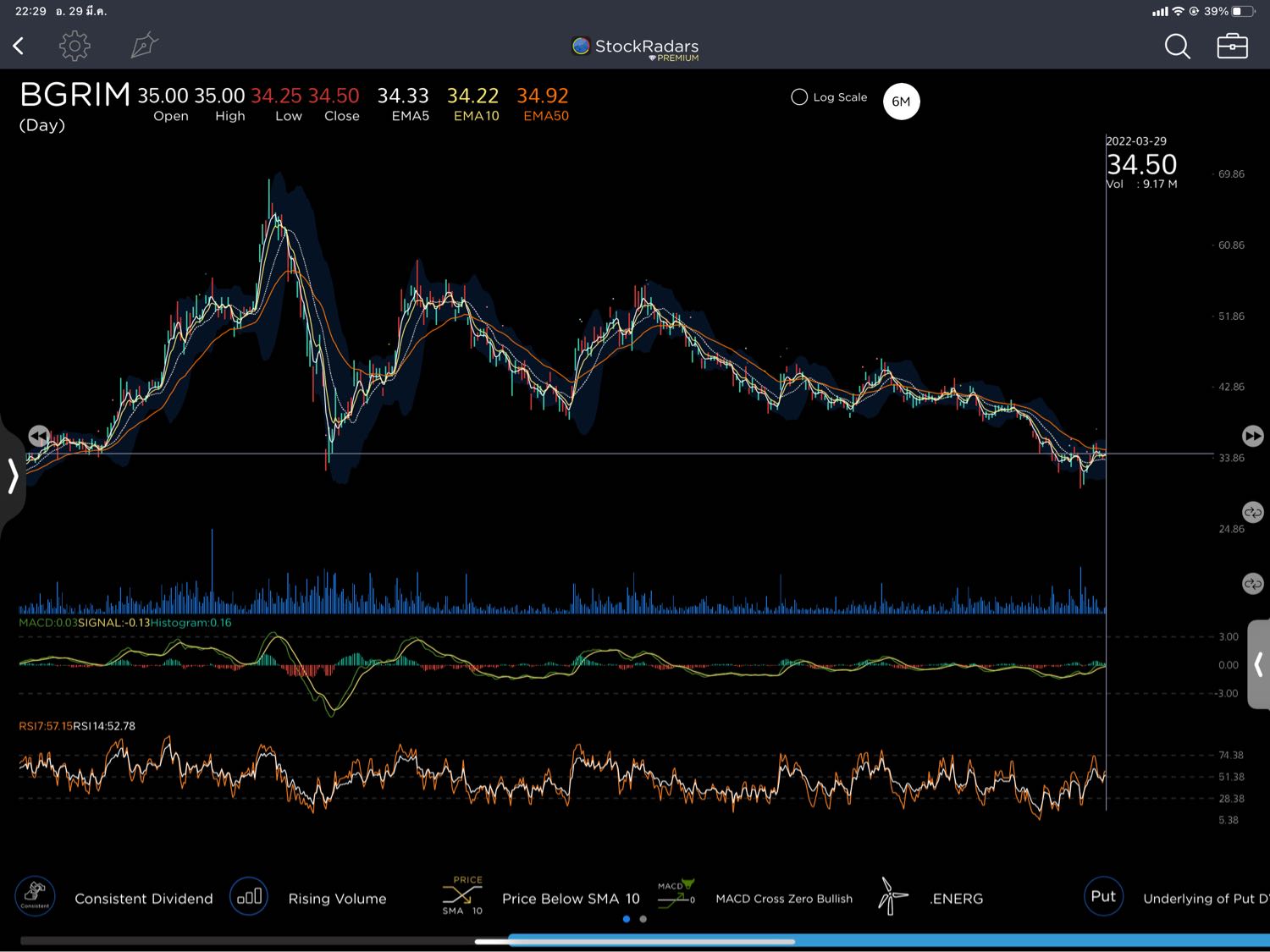Select the EMA10 value 34.22

[x=473, y=96]
